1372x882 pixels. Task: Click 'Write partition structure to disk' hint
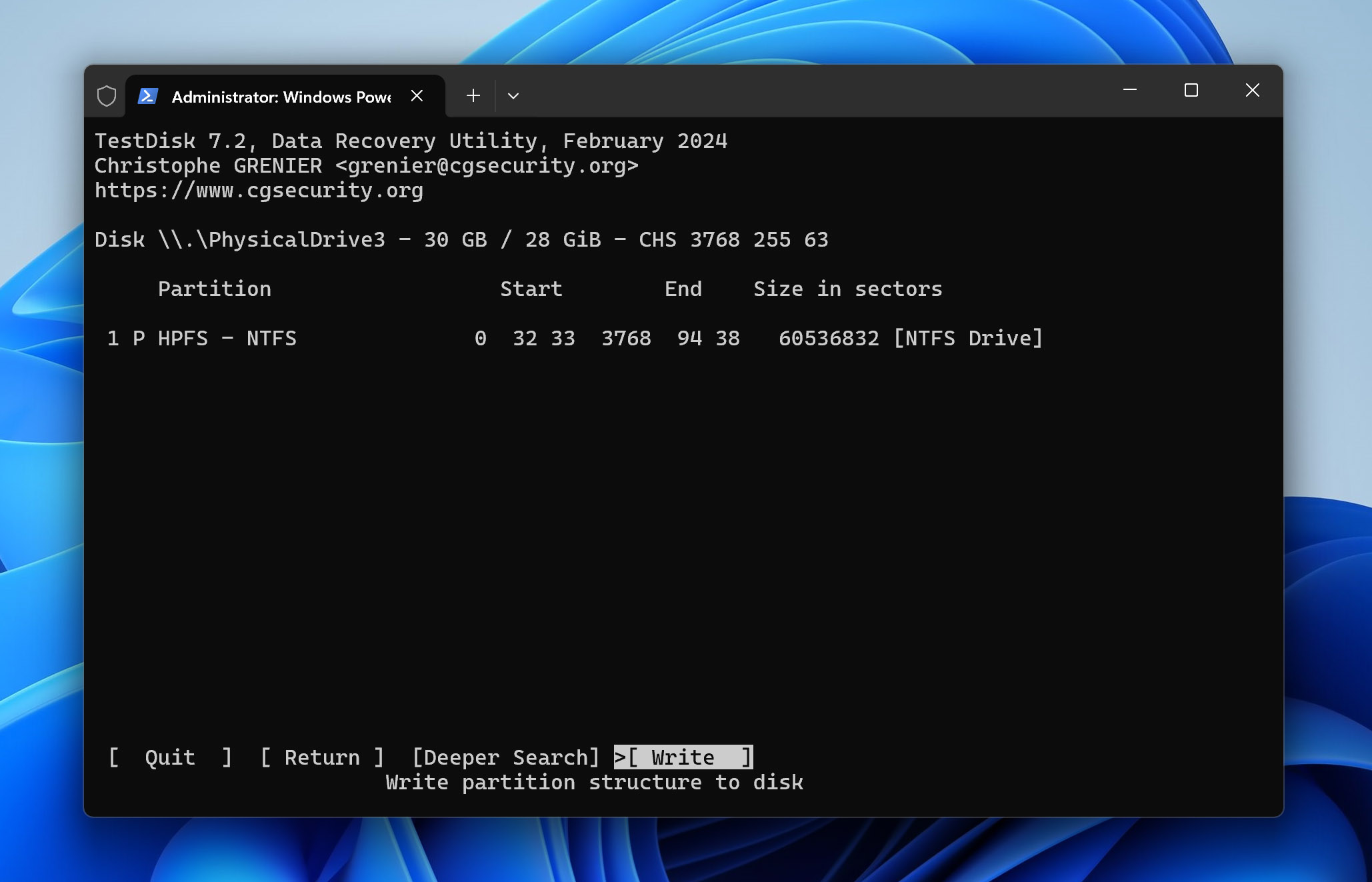point(595,782)
